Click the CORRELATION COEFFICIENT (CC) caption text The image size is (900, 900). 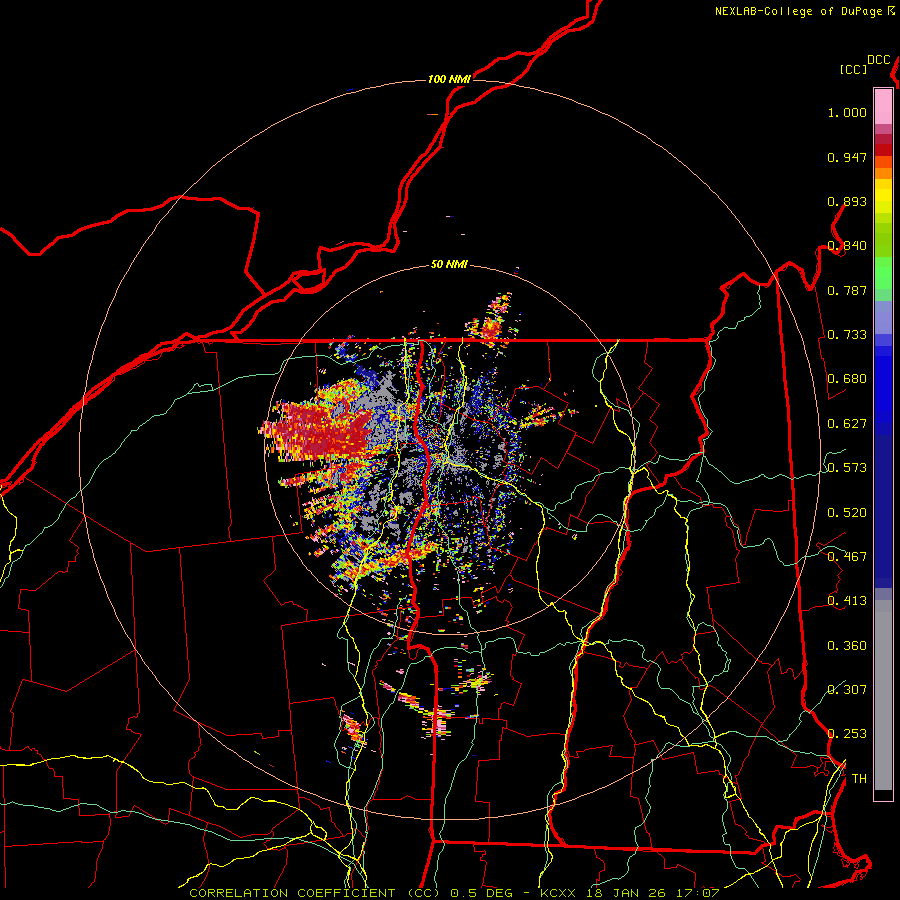click(315, 893)
